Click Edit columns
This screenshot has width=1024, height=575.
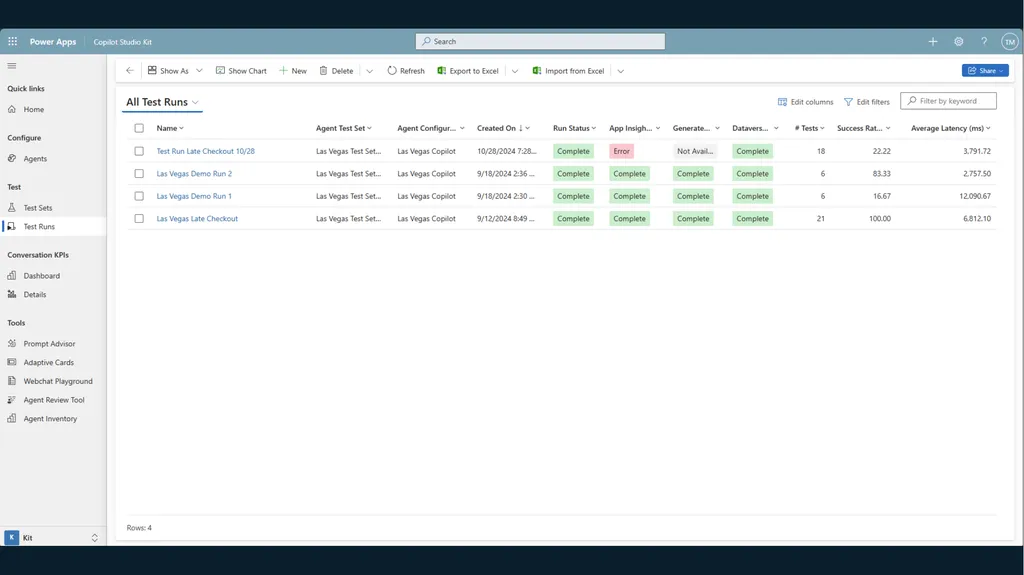pyautogui.click(x=805, y=102)
